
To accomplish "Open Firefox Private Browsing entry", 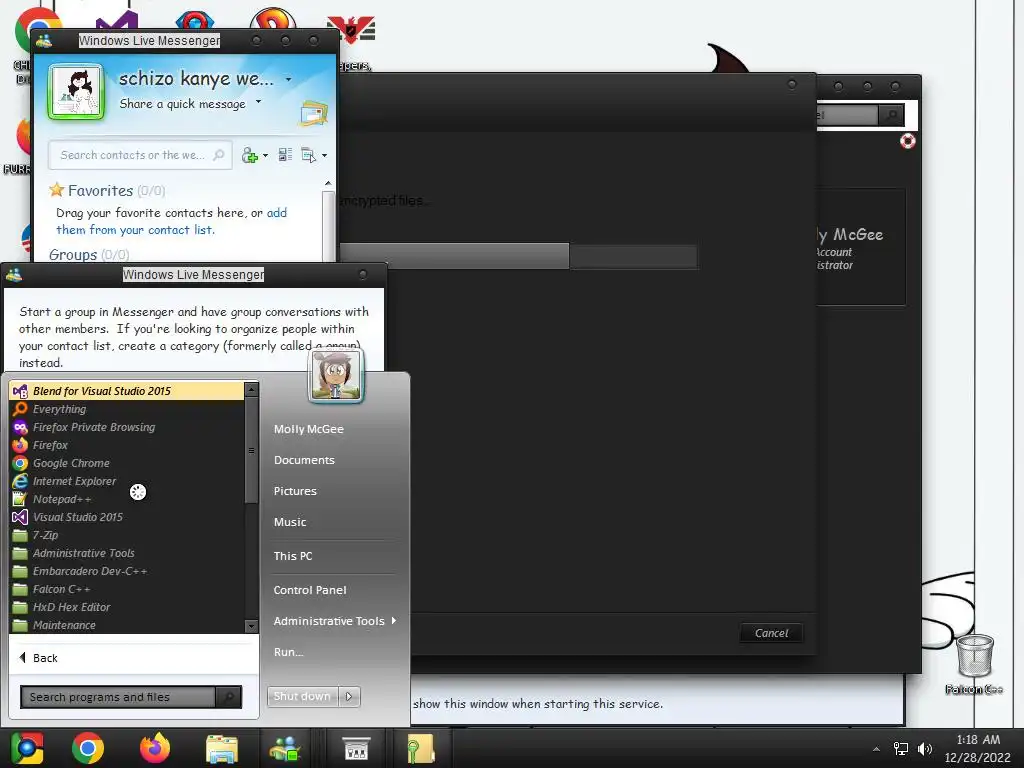I will point(127,427).
